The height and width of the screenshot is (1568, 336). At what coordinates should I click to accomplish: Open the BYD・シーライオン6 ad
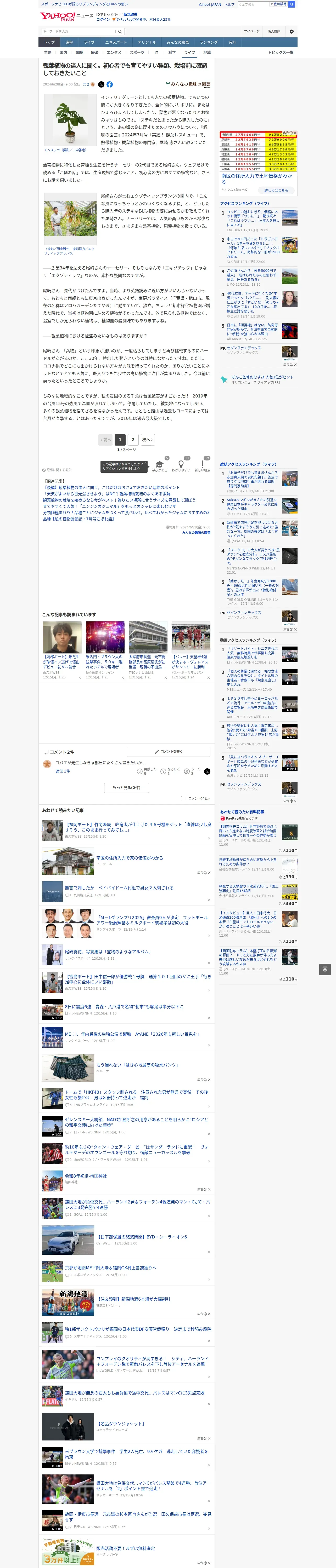(142, 1237)
